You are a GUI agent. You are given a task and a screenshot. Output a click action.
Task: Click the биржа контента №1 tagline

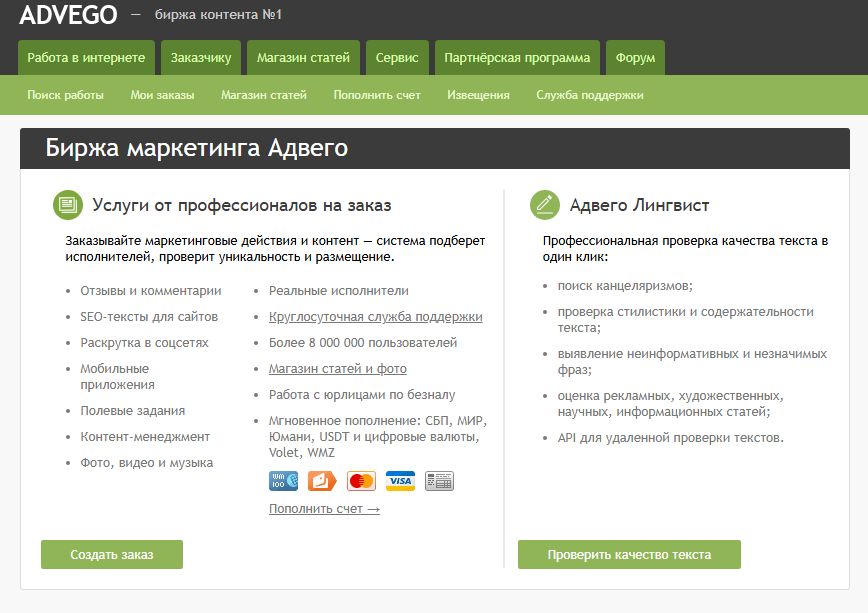(218, 14)
